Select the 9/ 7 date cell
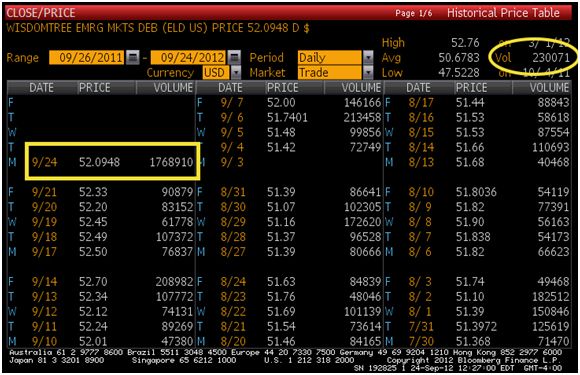 tap(232, 102)
